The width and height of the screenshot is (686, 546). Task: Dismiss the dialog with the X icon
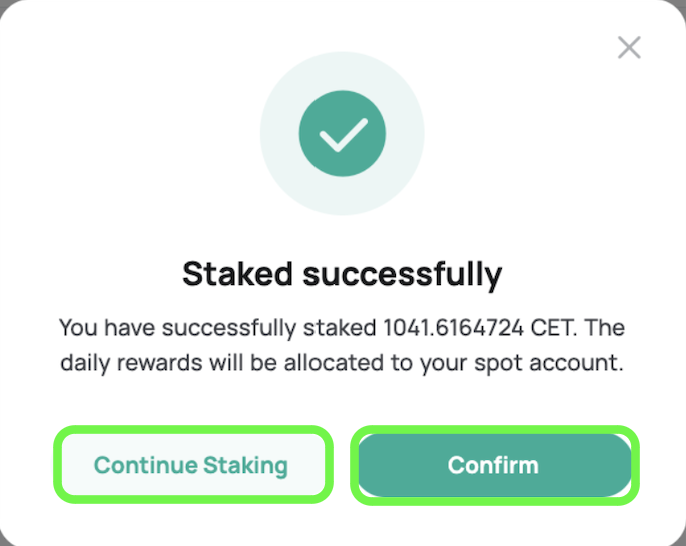tap(629, 47)
